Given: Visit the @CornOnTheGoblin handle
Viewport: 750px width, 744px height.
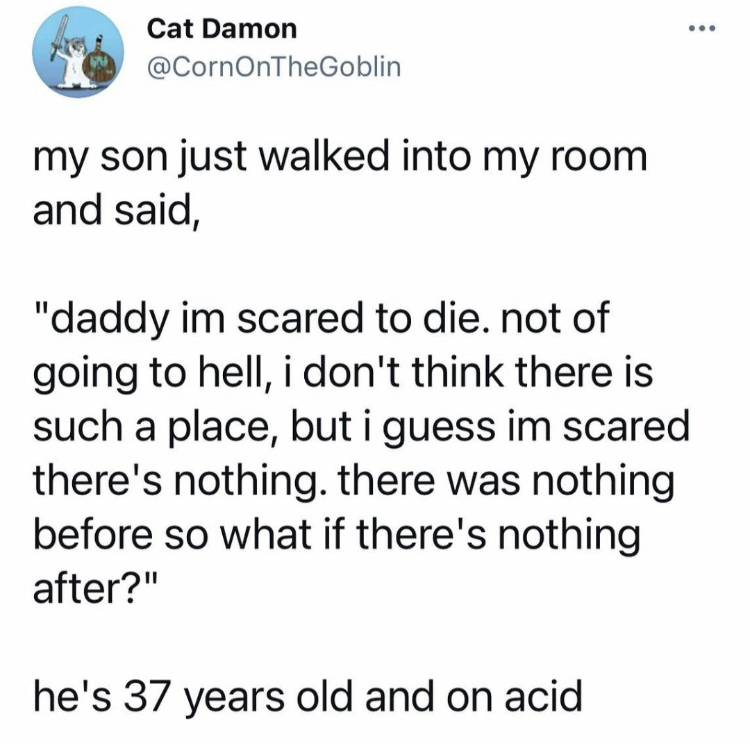Looking at the screenshot, I should [x=273, y=68].
